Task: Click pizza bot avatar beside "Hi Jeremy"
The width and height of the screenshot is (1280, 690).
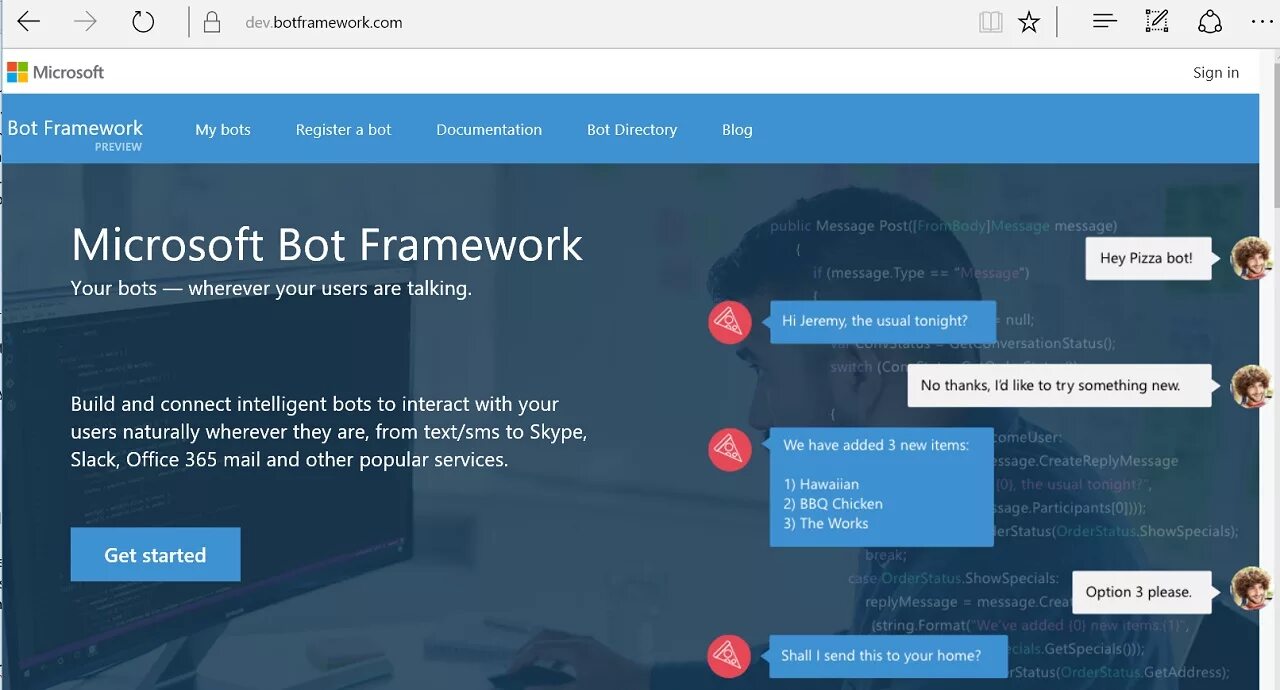Action: 729,322
